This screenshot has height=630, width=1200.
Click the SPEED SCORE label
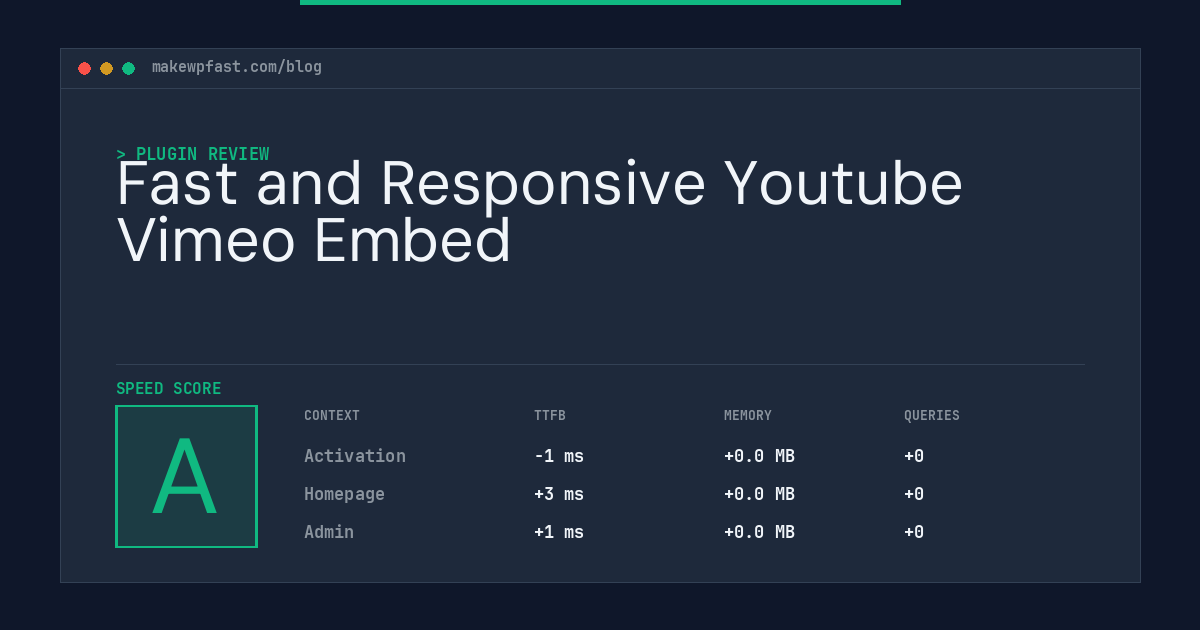coord(169,389)
